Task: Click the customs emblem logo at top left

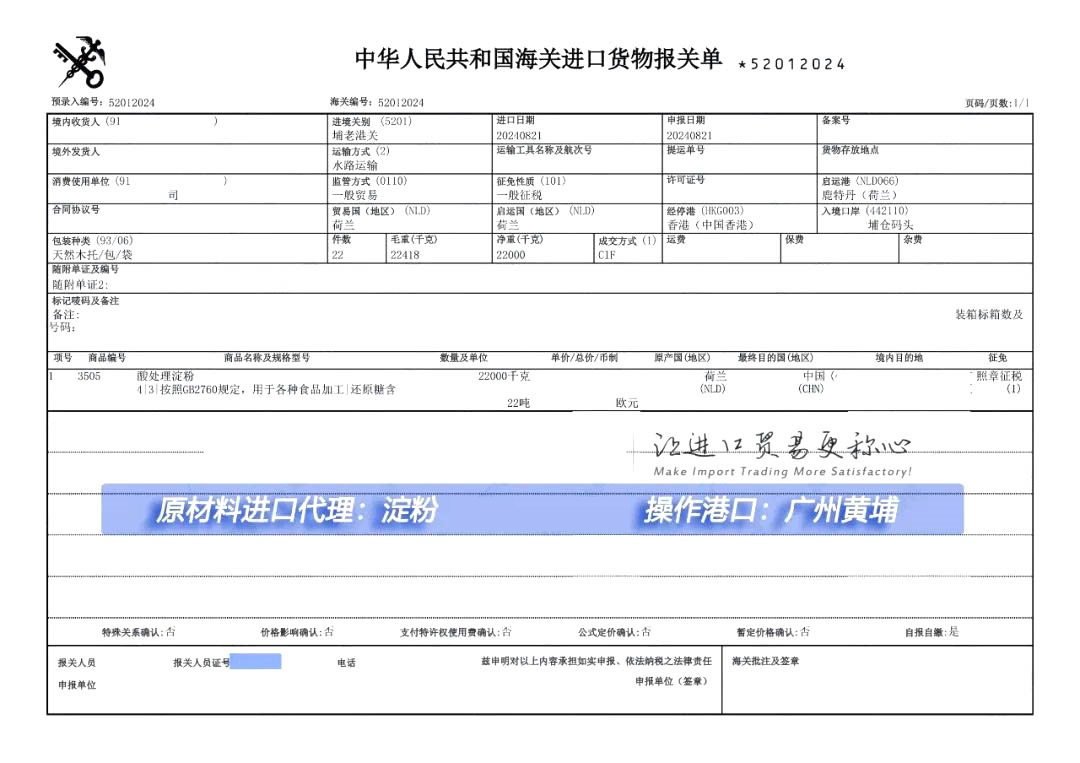Action: pyautogui.click(x=79, y=62)
